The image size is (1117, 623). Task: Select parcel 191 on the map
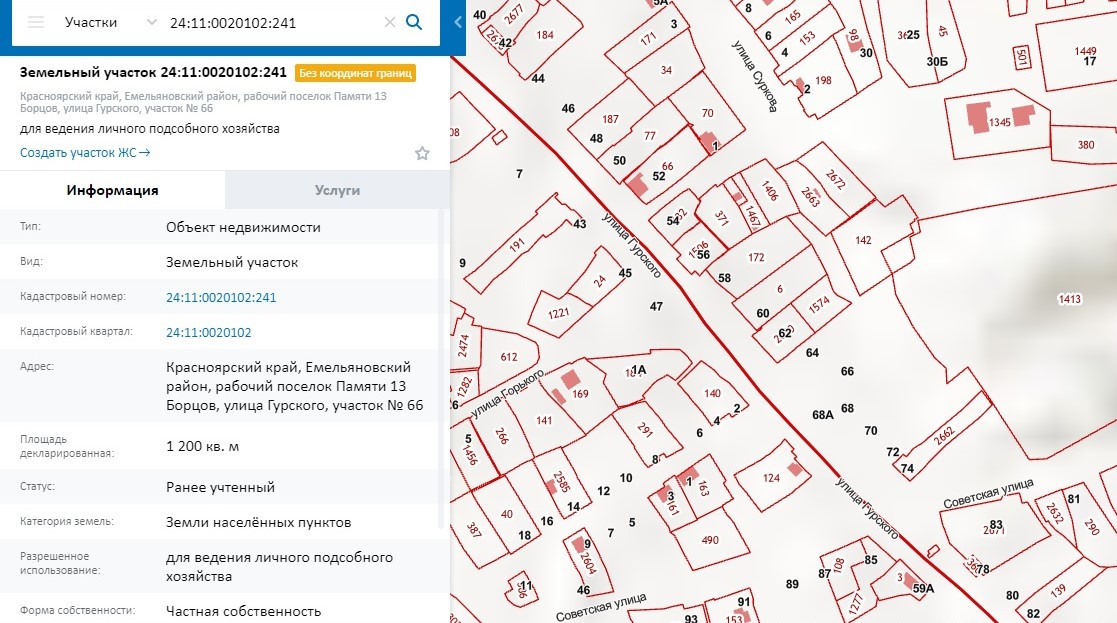coord(517,244)
